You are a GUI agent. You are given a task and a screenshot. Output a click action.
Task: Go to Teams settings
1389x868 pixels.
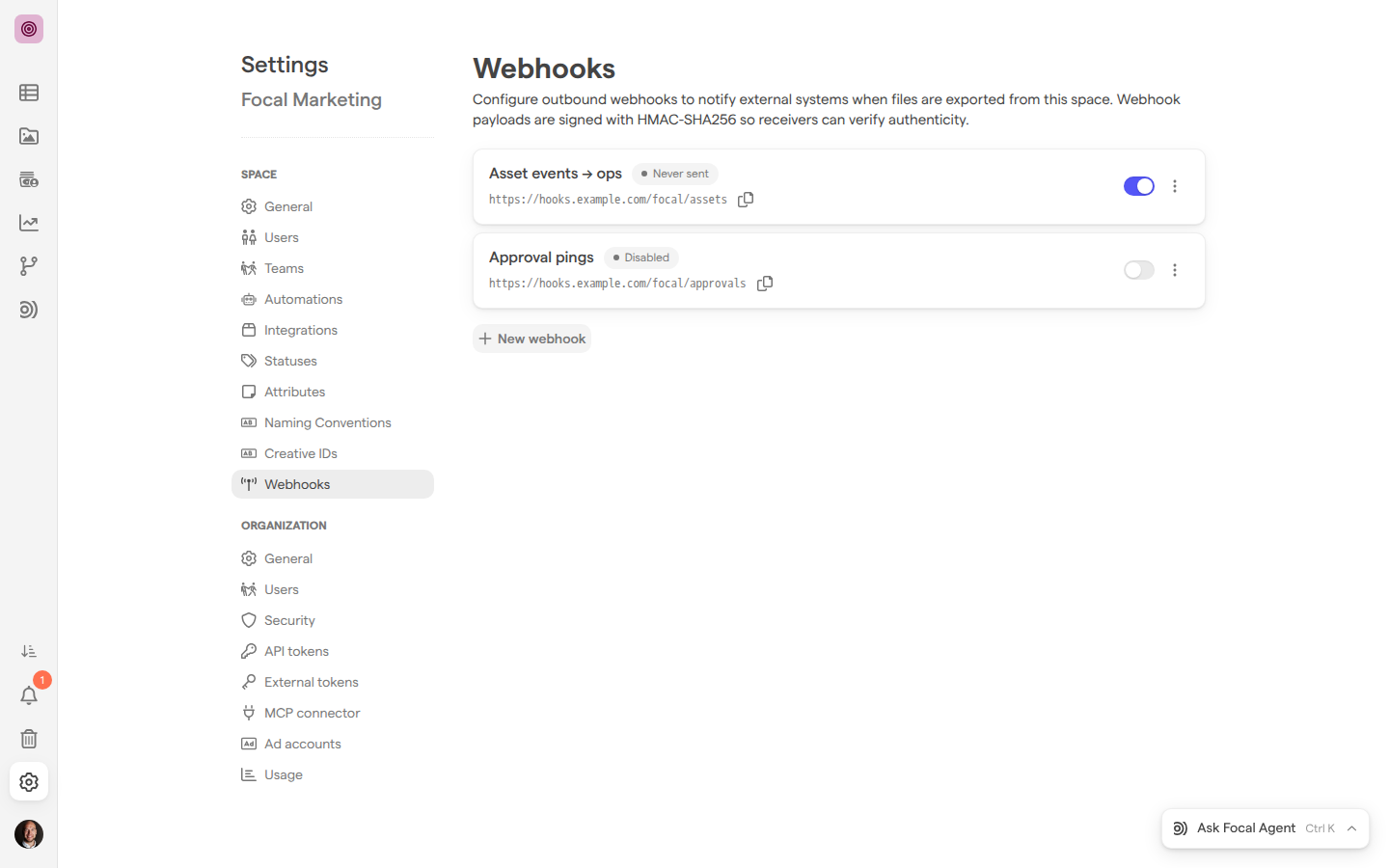[x=333, y=268]
